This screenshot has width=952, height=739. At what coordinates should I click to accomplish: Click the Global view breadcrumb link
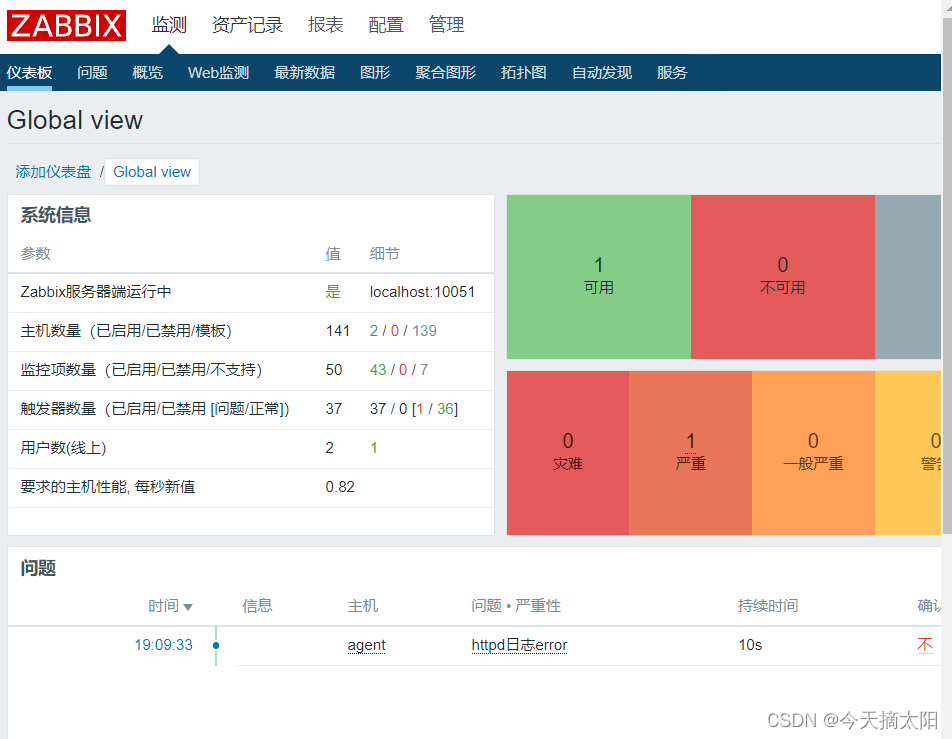[x=152, y=172]
